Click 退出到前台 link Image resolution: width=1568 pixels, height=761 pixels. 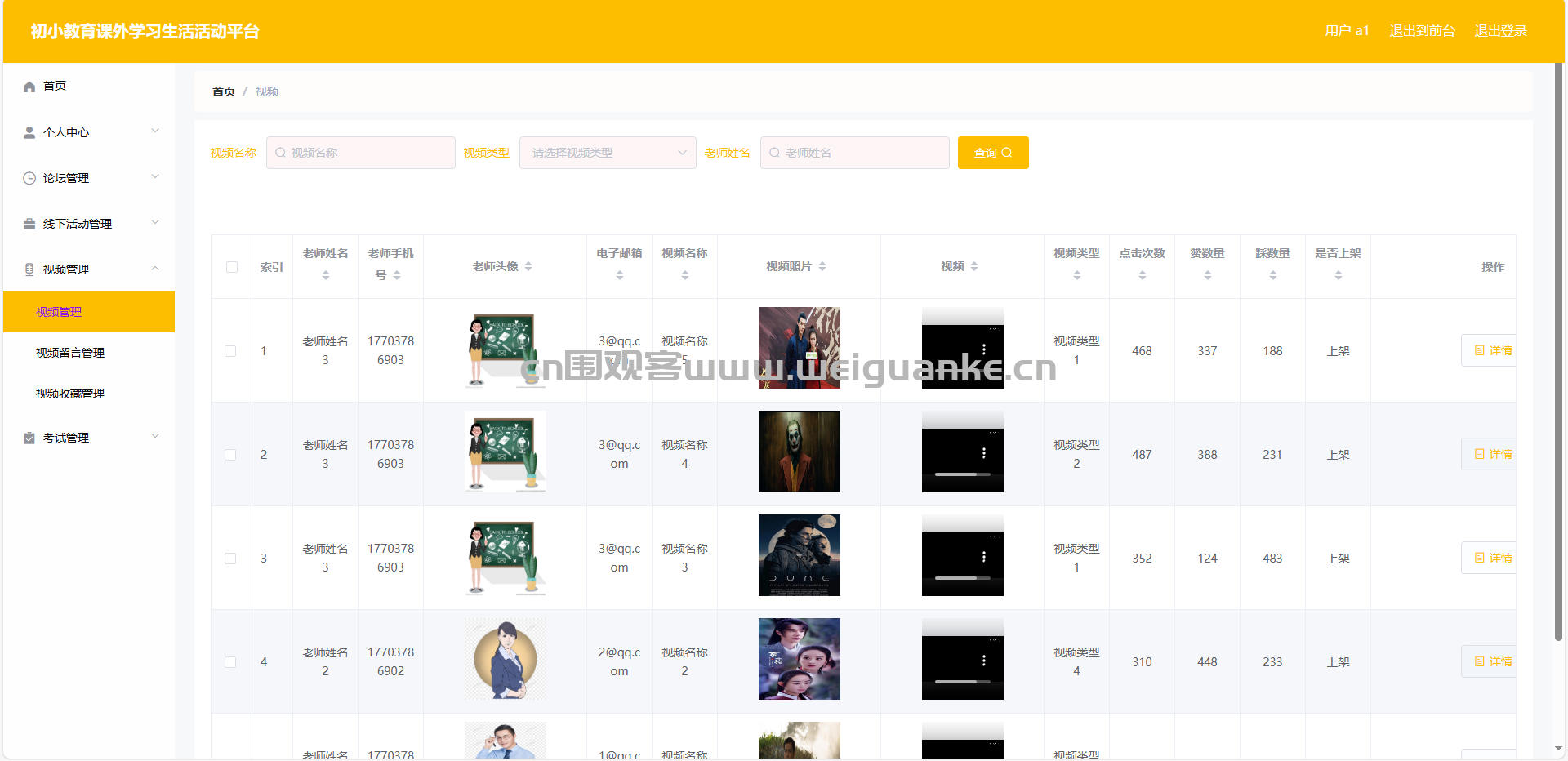(x=1422, y=31)
